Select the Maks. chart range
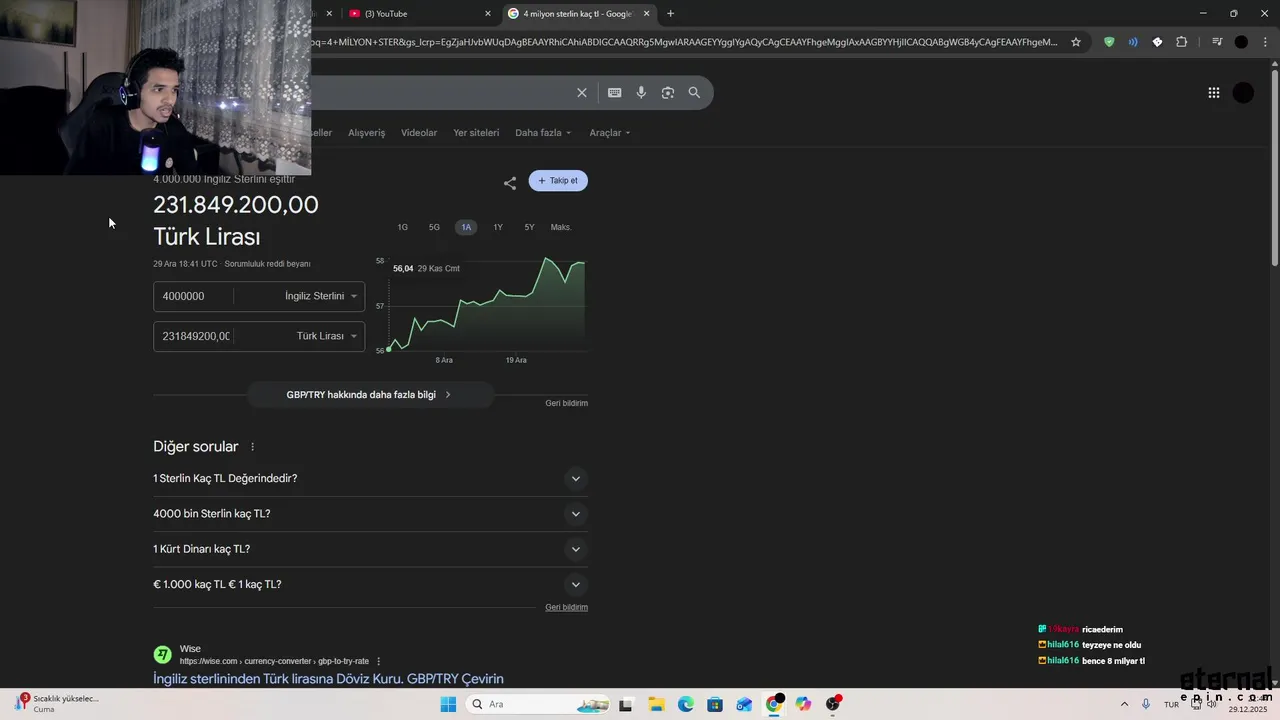The height and width of the screenshot is (720, 1280). click(x=561, y=227)
